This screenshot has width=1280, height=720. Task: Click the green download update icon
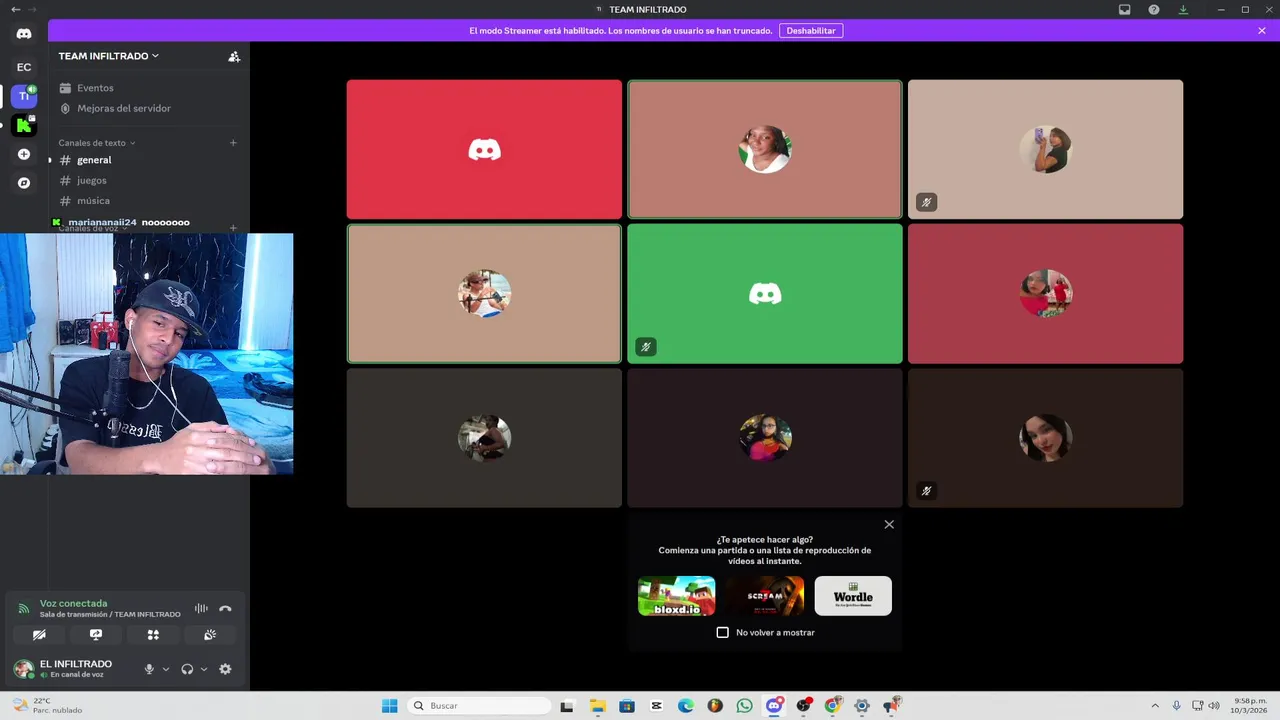1183,10
